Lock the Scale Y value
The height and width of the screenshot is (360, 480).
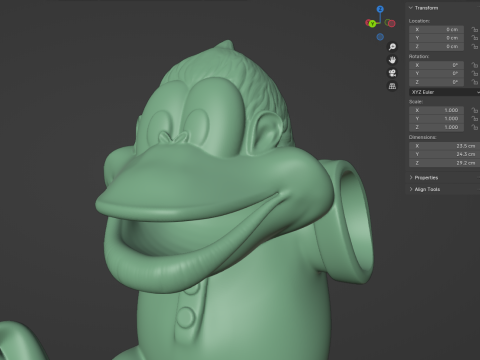[x=475, y=119]
